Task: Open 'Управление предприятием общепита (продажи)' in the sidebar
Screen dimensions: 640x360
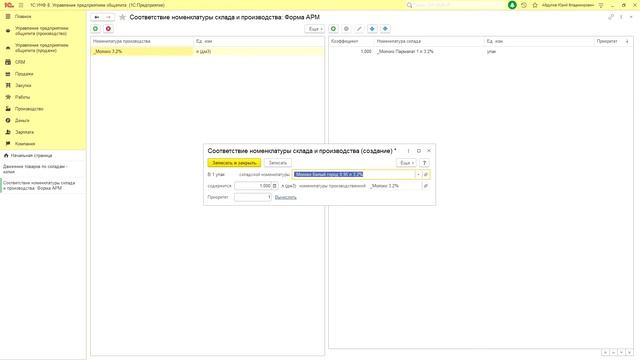Action: pos(41,48)
